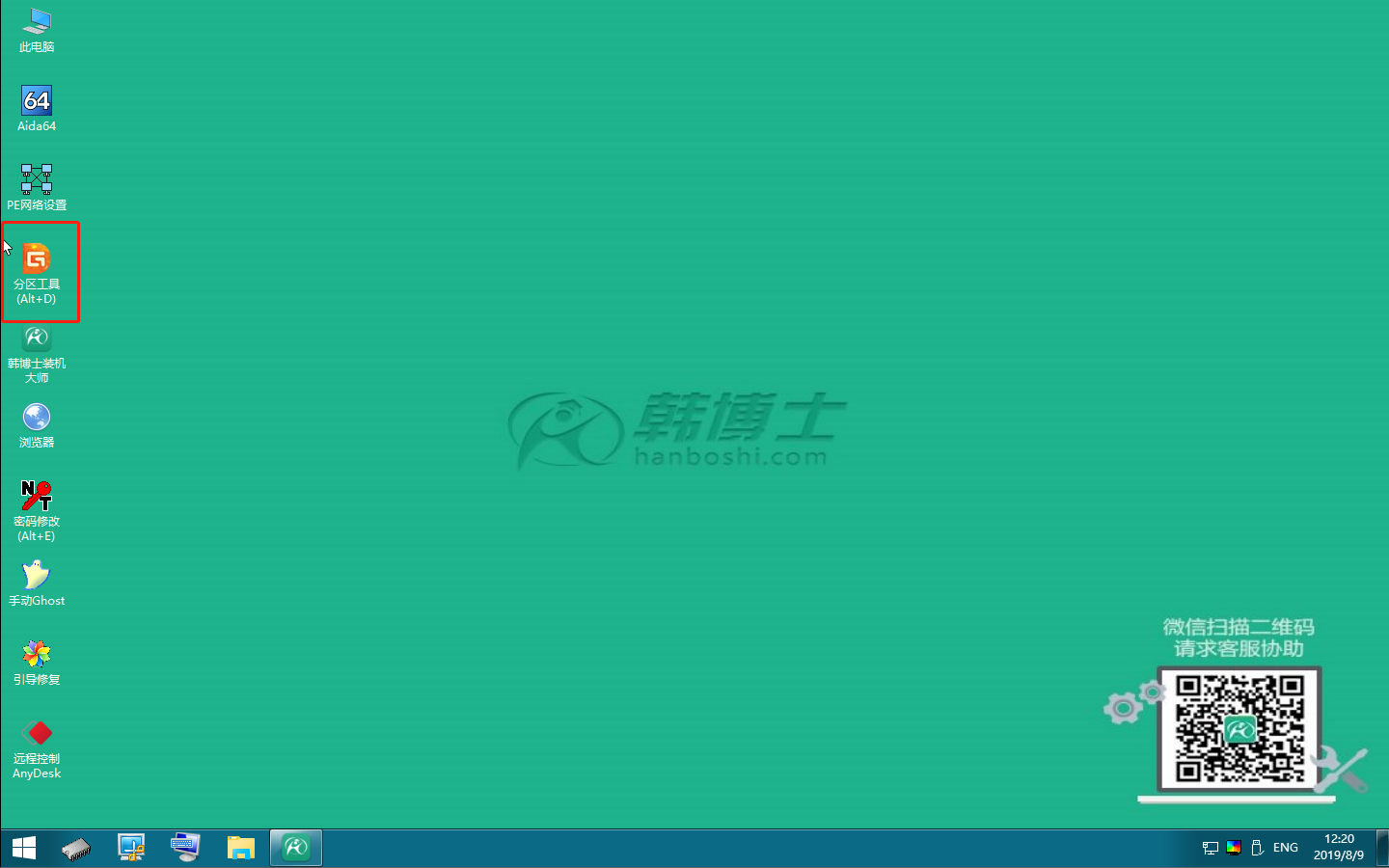This screenshot has height=868, width=1389.
Task: Click the display color tray icon
Action: point(1233,848)
